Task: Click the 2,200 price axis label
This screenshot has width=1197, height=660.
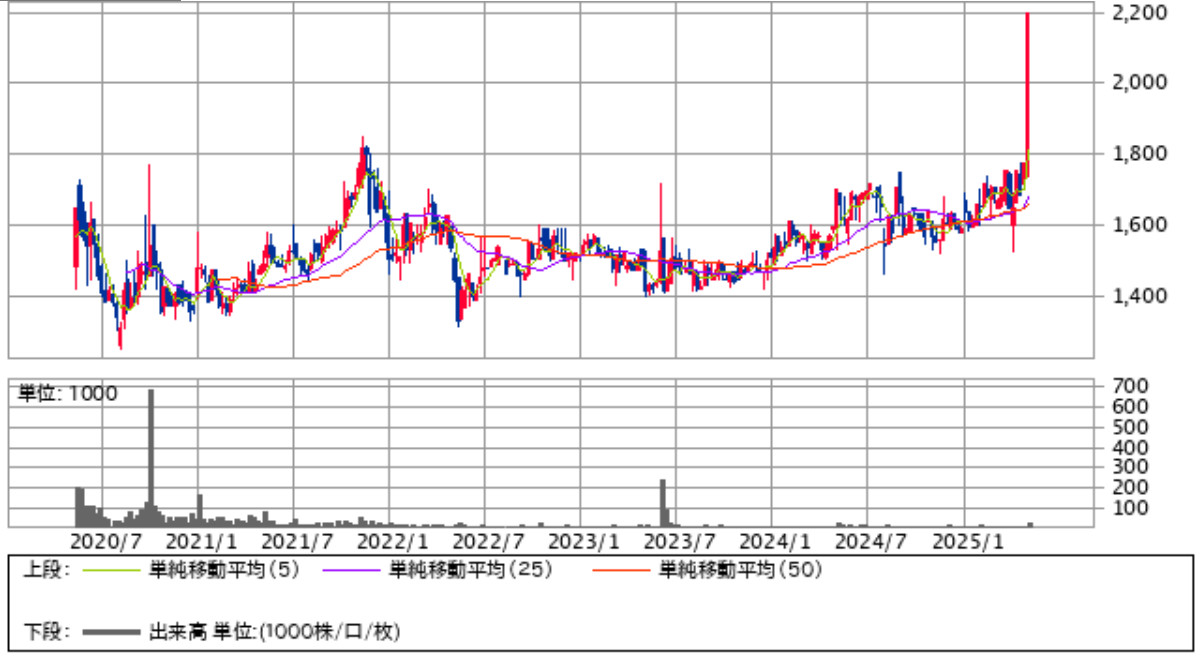Action: tap(1140, 13)
